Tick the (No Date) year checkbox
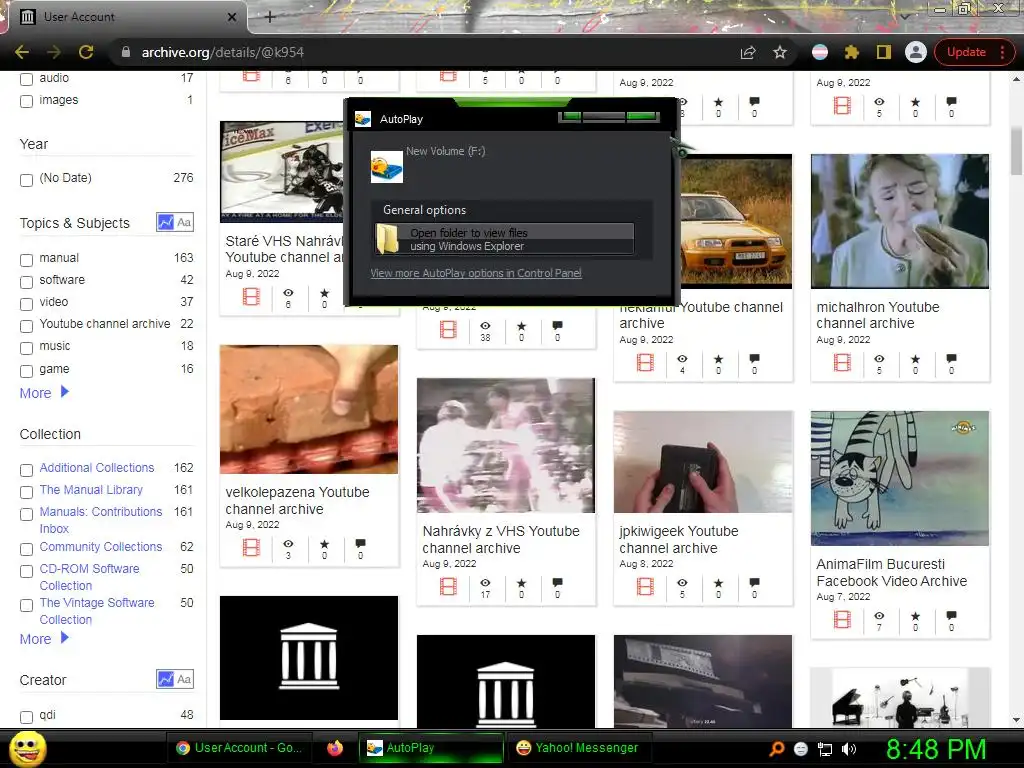This screenshot has width=1024, height=768. pos(26,180)
